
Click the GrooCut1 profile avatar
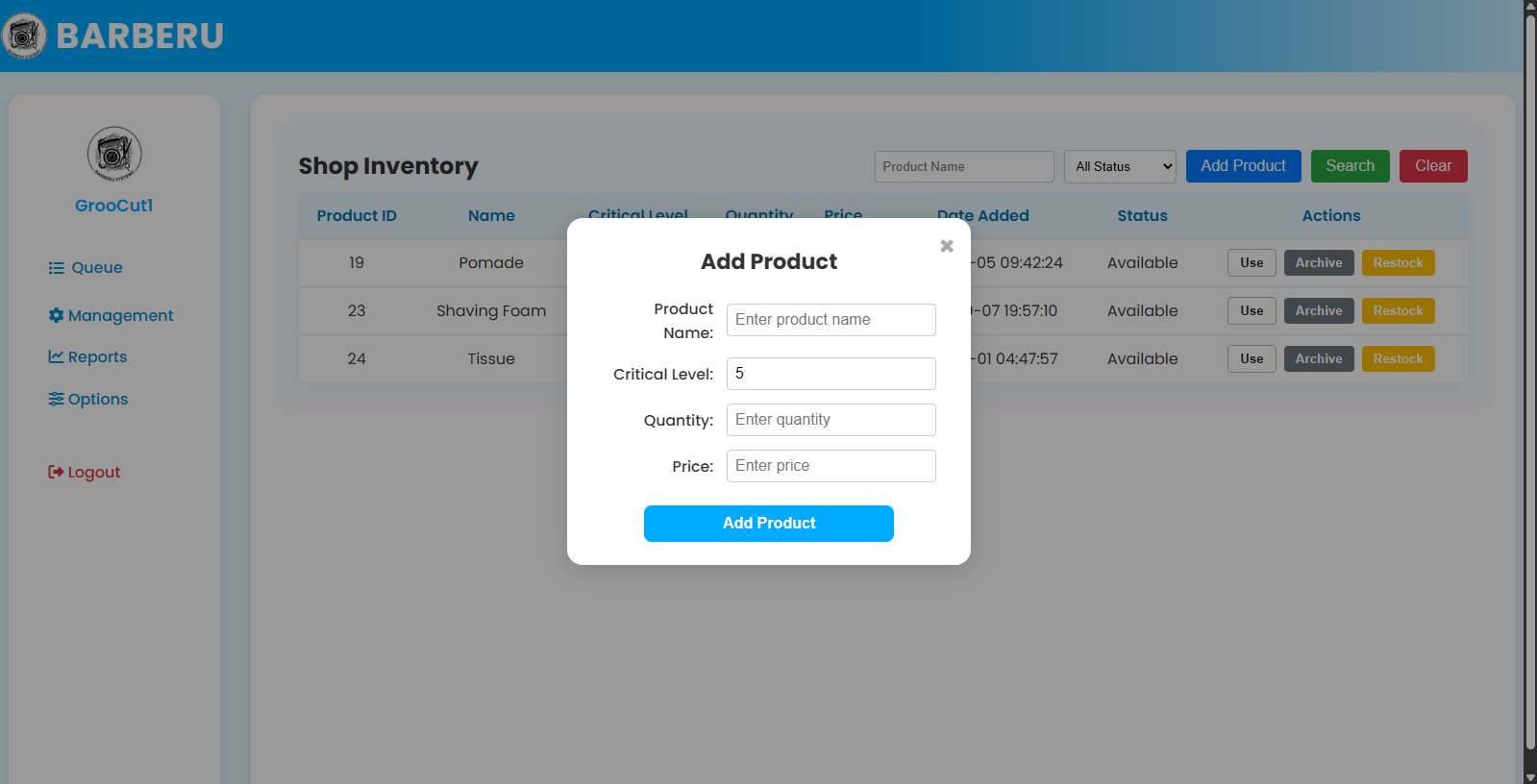coord(114,154)
